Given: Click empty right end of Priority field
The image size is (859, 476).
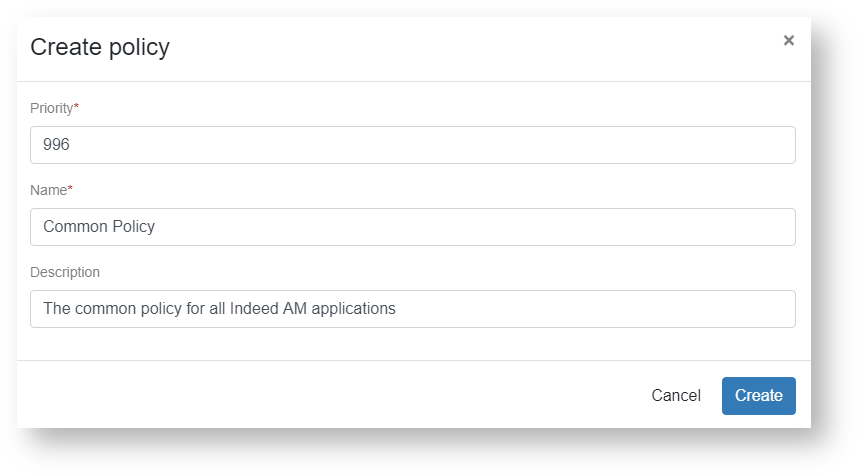Looking at the screenshot, I should 700,145.
